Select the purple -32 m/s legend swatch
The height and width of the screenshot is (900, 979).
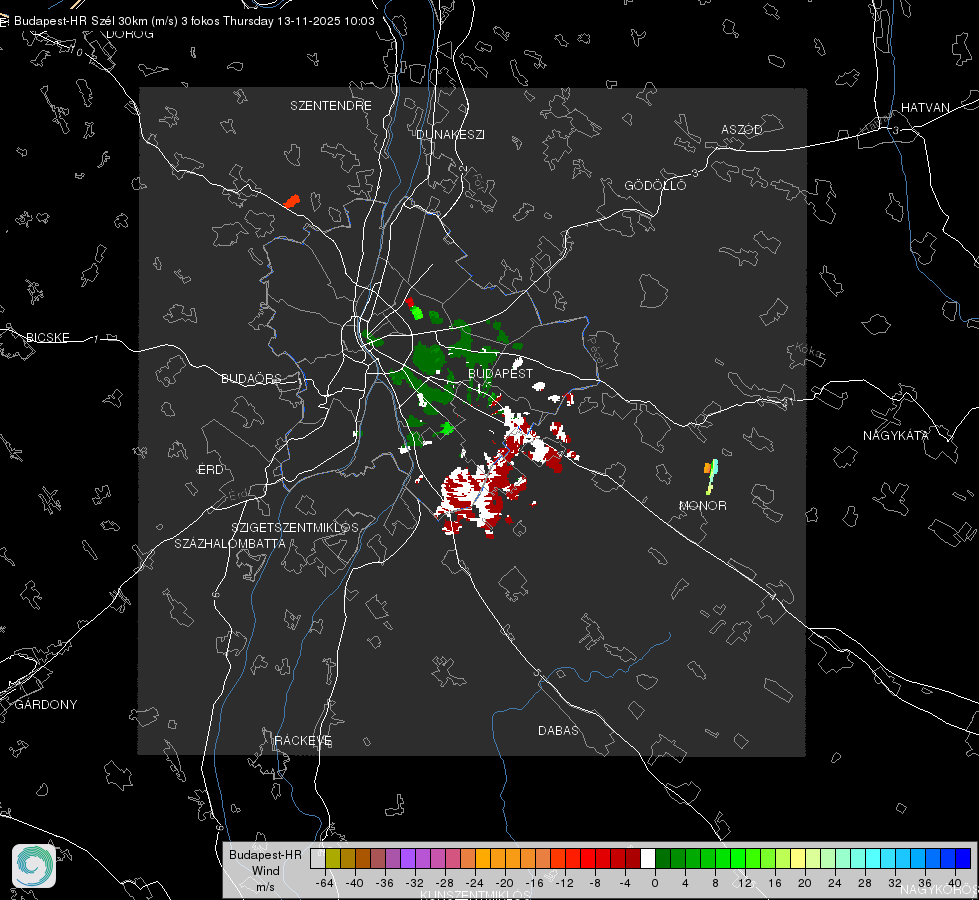(x=408, y=858)
